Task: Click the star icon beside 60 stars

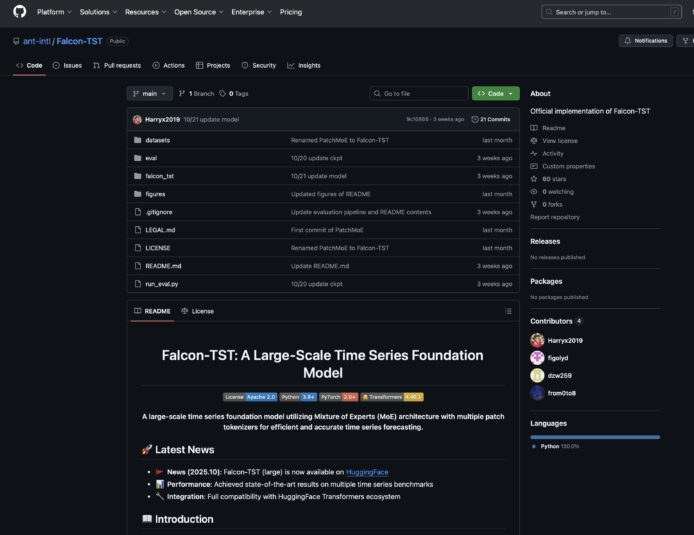Action: (534, 179)
